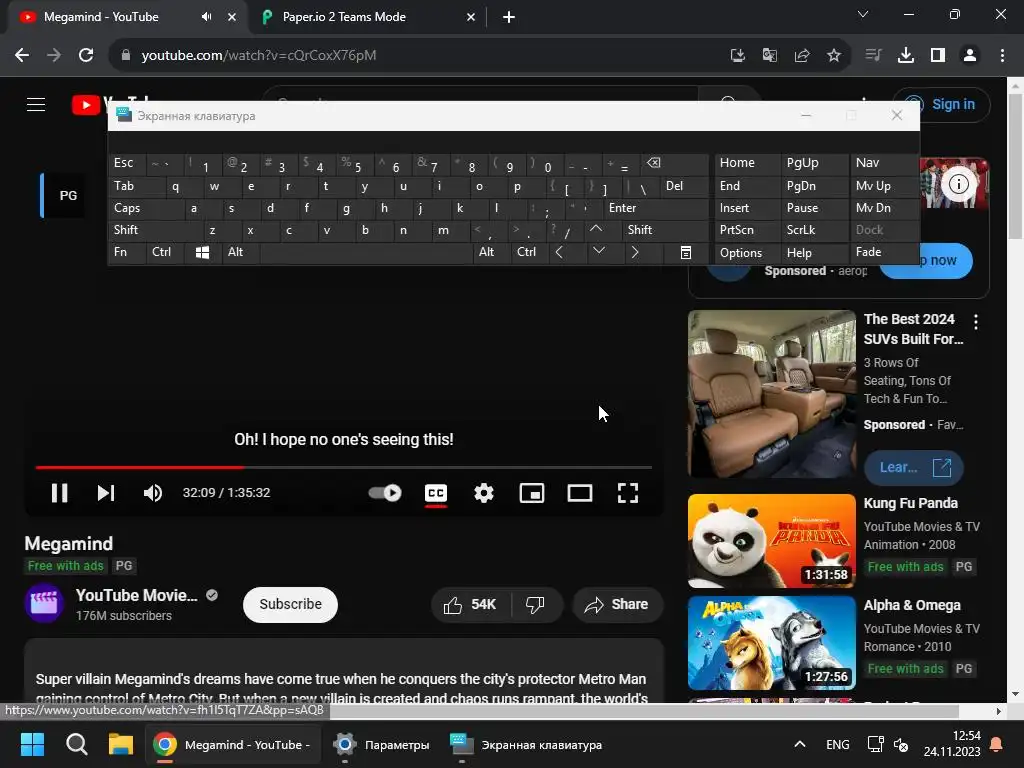Image resolution: width=1024 pixels, height=768 pixels.
Task: Open the player settings gear
Action: tap(483, 493)
